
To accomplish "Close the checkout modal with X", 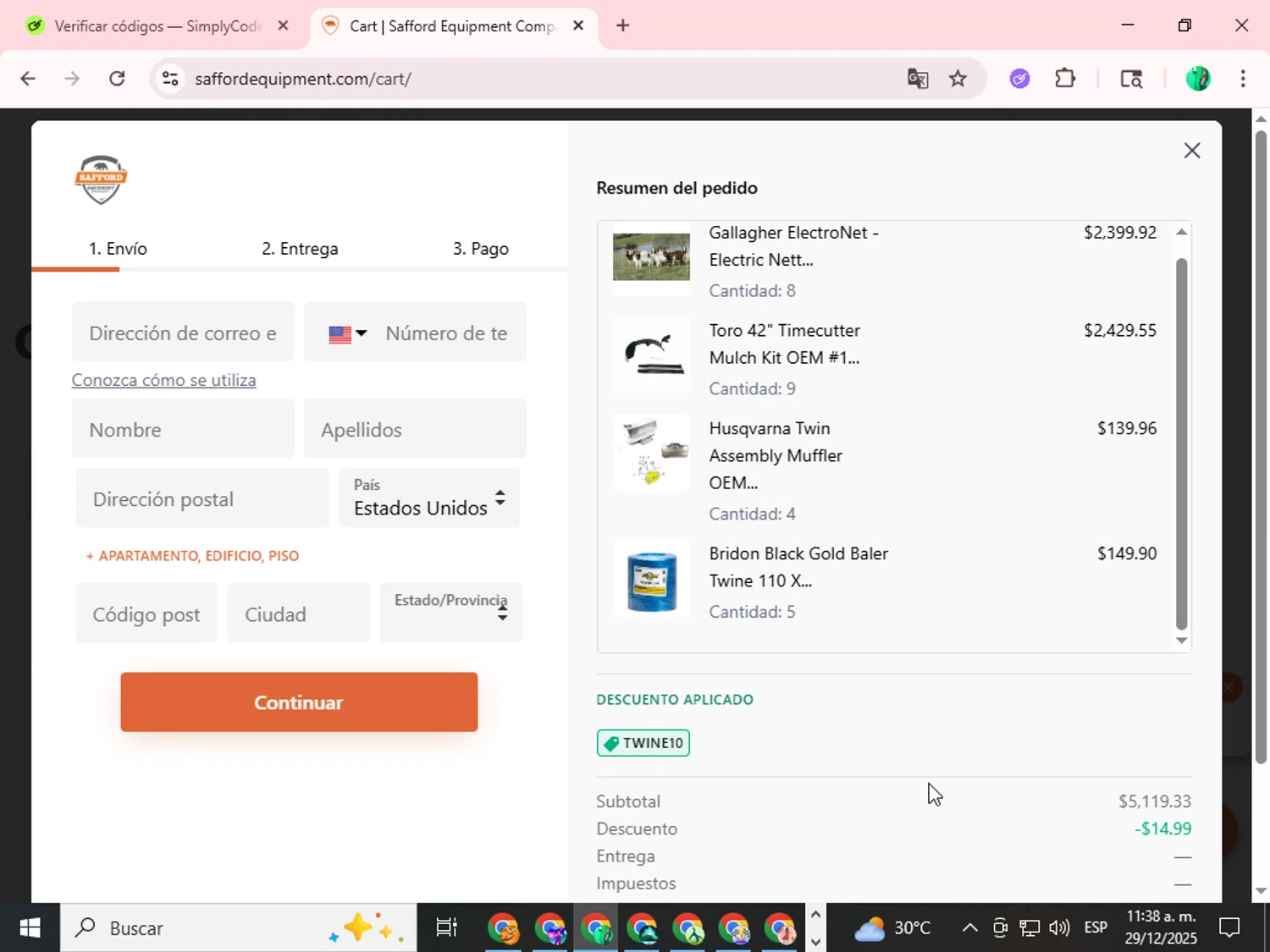I will click(1192, 151).
